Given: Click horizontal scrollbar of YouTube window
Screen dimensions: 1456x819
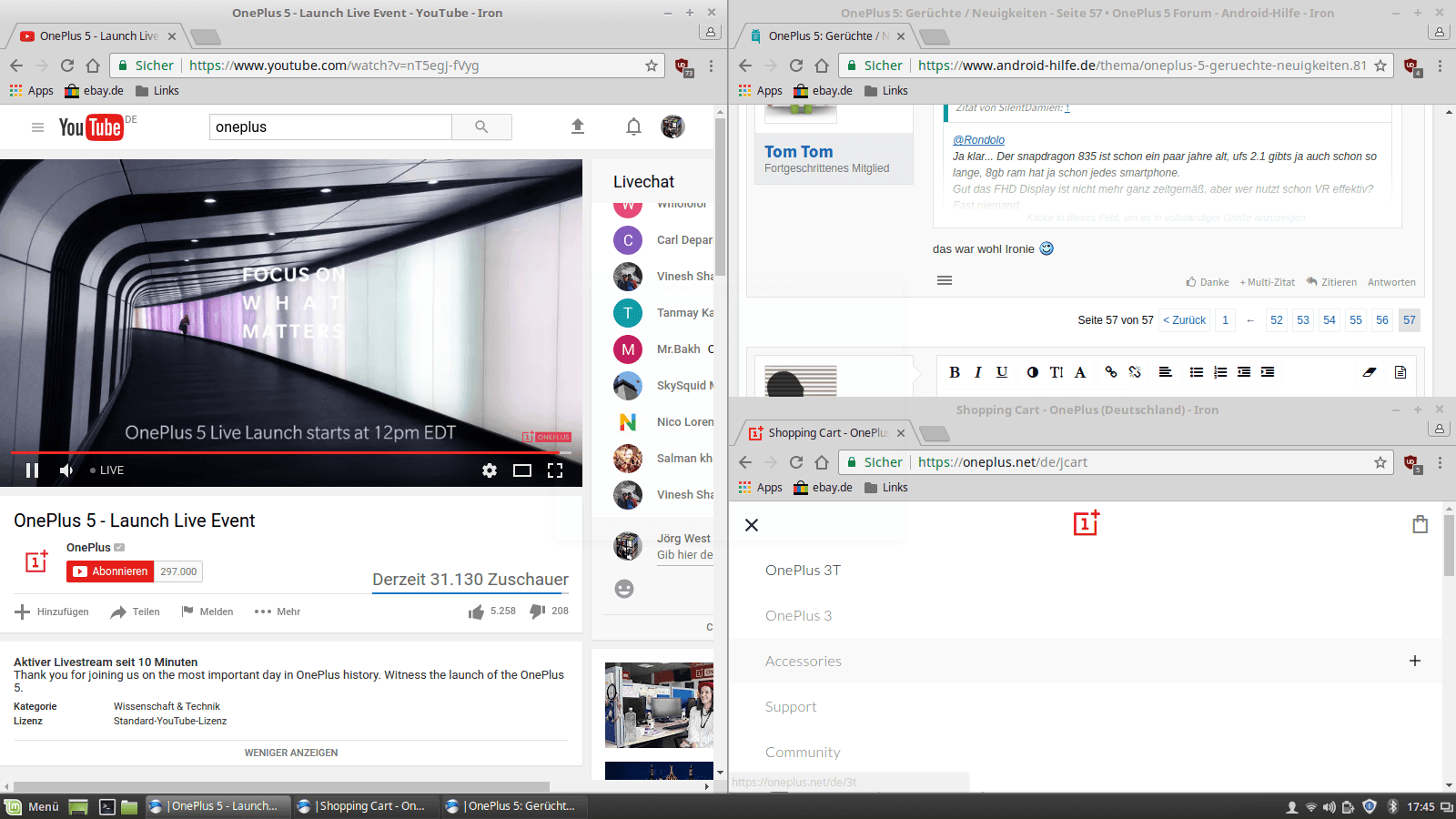Looking at the screenshot, I should (281, 786).
